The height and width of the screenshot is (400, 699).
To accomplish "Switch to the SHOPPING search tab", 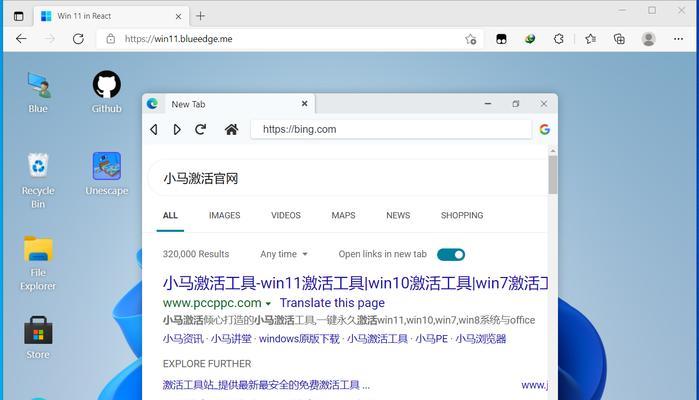I will click(x=462, y=215).
